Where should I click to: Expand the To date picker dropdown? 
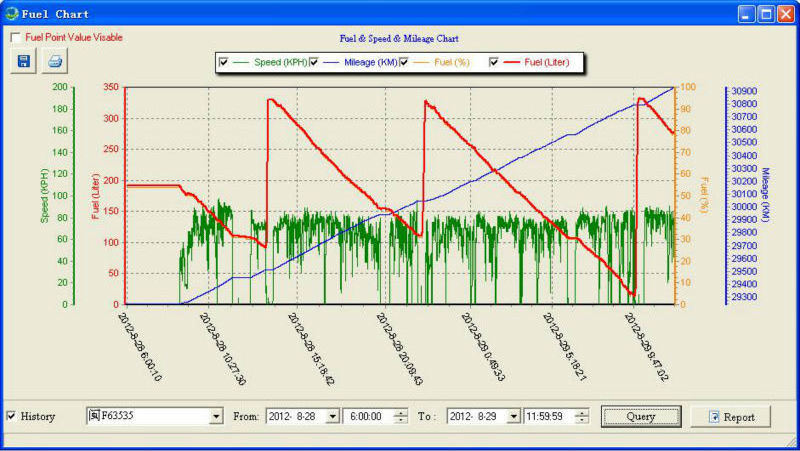click(x=514, y=416)
